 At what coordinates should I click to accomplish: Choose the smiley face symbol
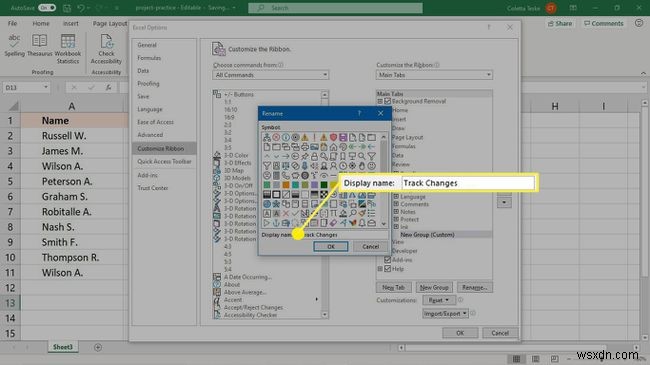pos(371,165)
